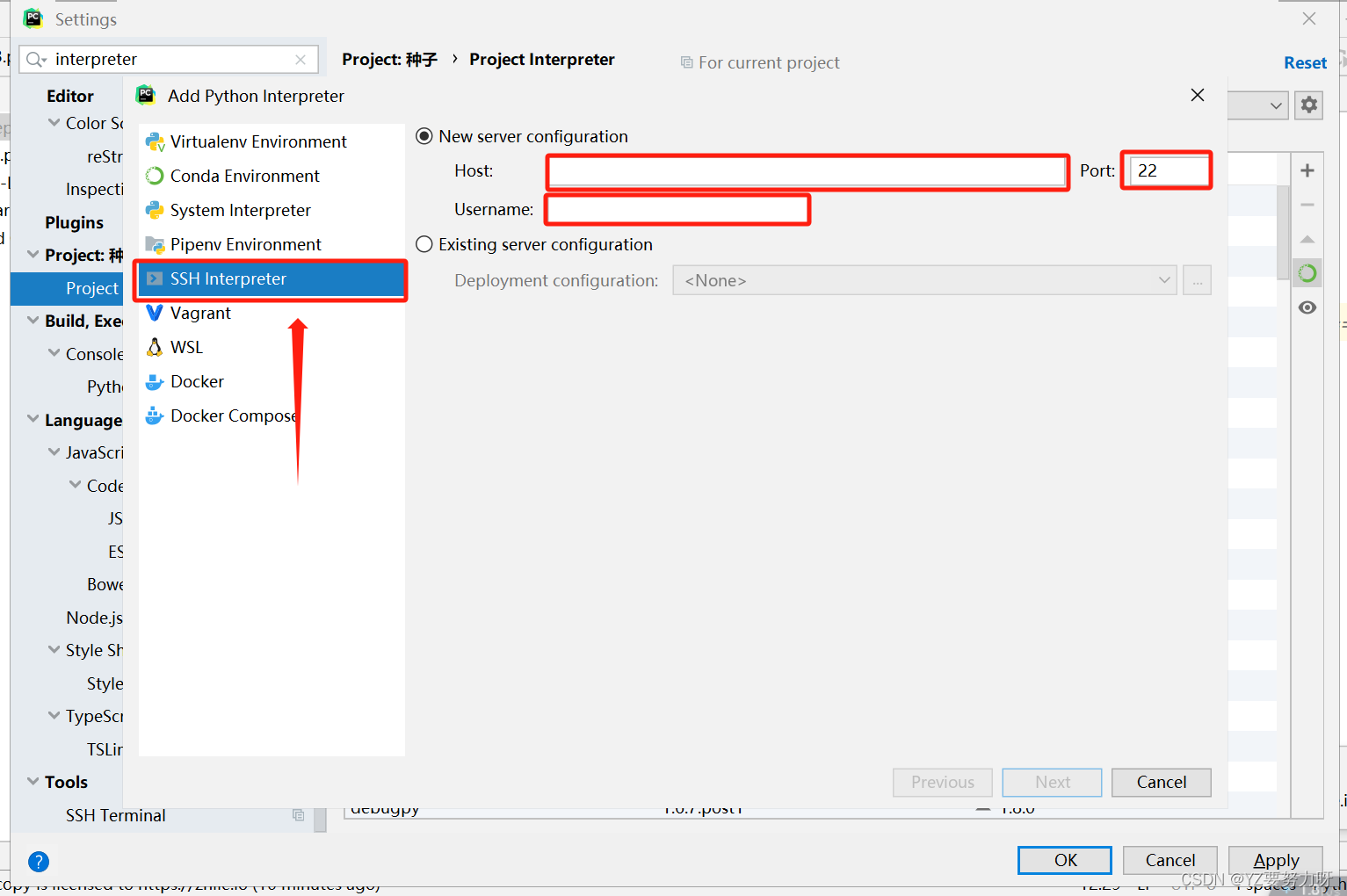Select Project Interpreter tree item
Image resolution: width=1347 pixels, height=896 pixels.
pos(67,288)
